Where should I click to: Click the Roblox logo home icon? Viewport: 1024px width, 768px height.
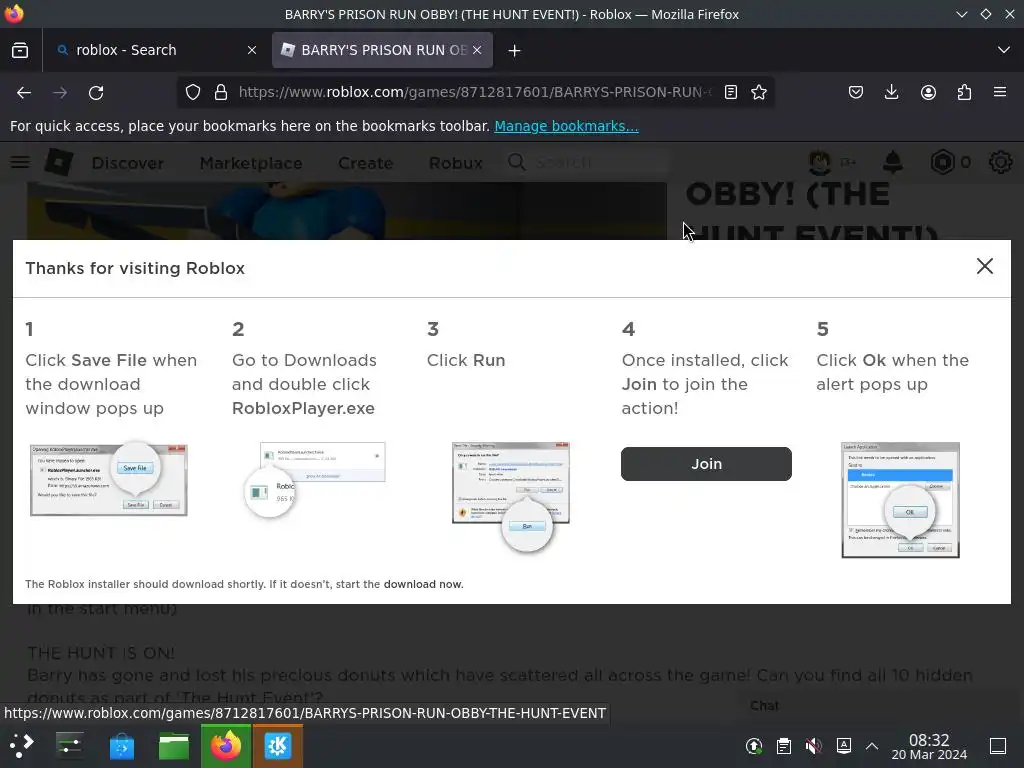[59, 162]
